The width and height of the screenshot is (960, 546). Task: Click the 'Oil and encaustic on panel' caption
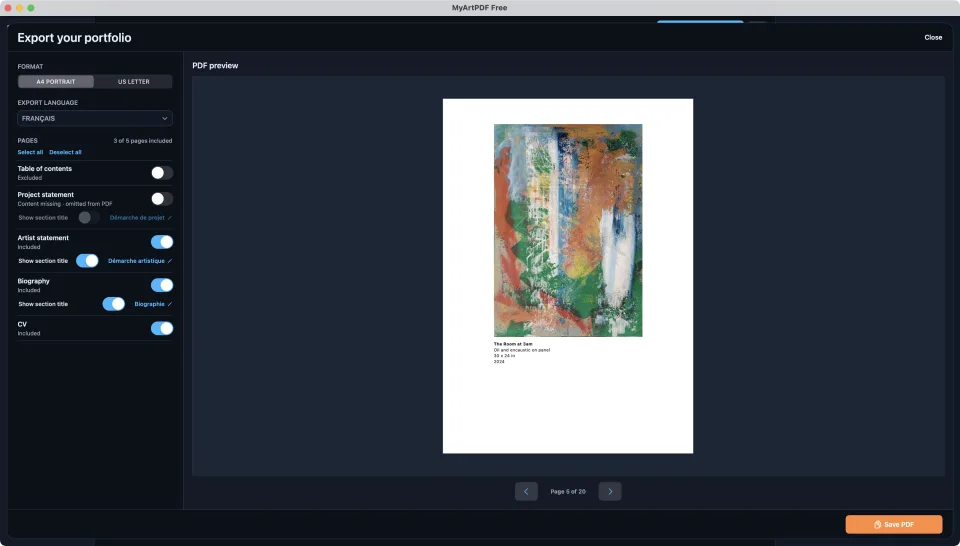pos(522,350)
